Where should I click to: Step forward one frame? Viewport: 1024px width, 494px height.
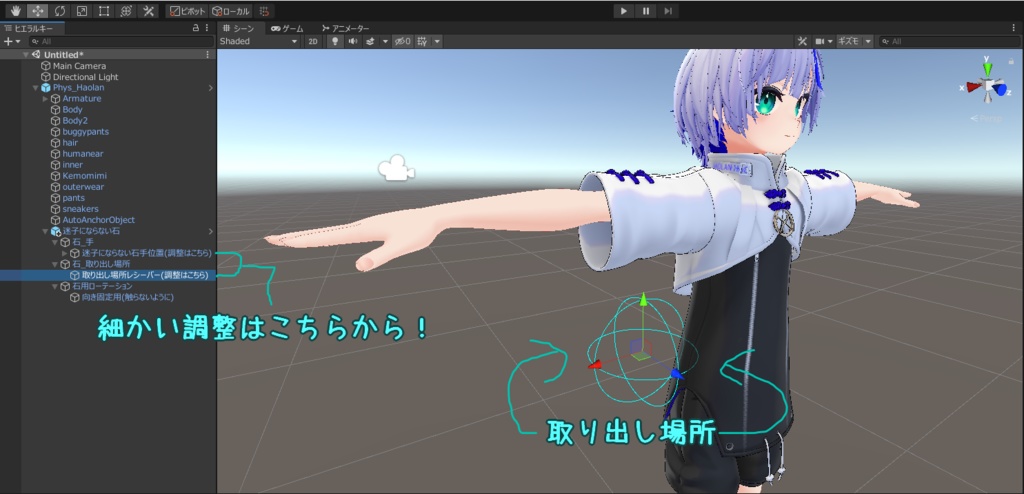point(667,11)
